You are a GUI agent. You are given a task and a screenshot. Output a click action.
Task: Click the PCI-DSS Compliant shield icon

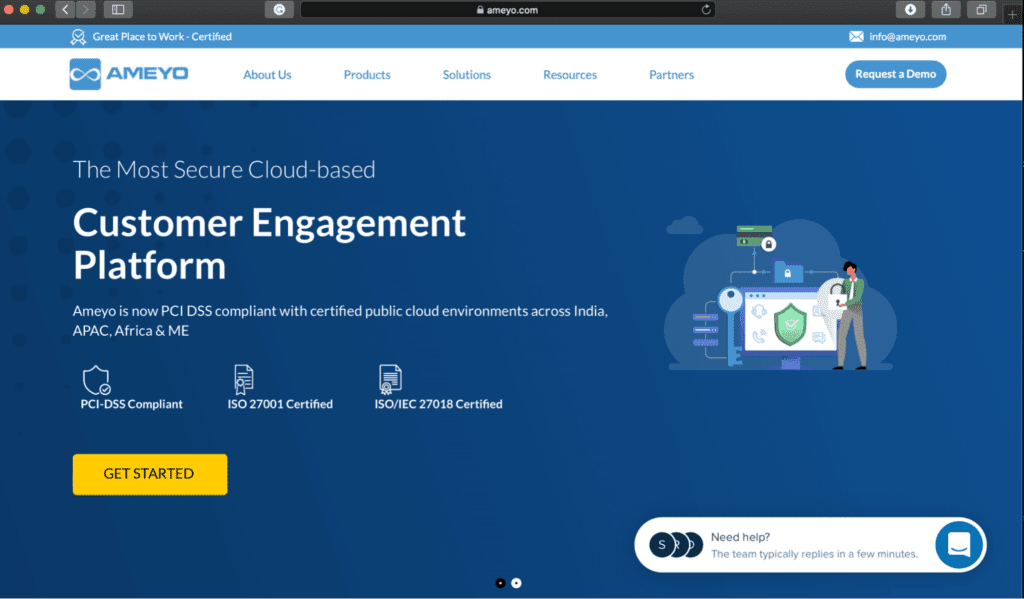point(96,380)
